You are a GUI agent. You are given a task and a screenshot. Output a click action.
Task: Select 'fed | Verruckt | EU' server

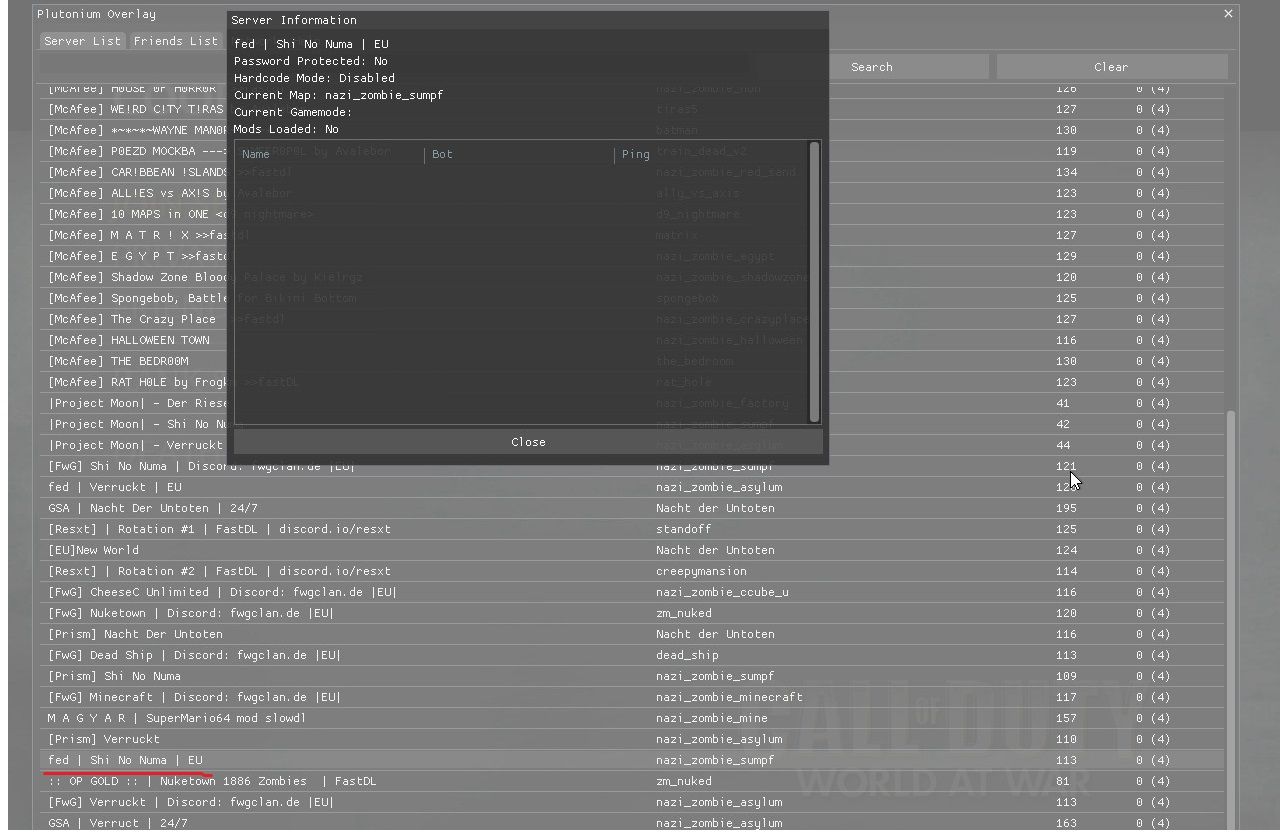632,487
